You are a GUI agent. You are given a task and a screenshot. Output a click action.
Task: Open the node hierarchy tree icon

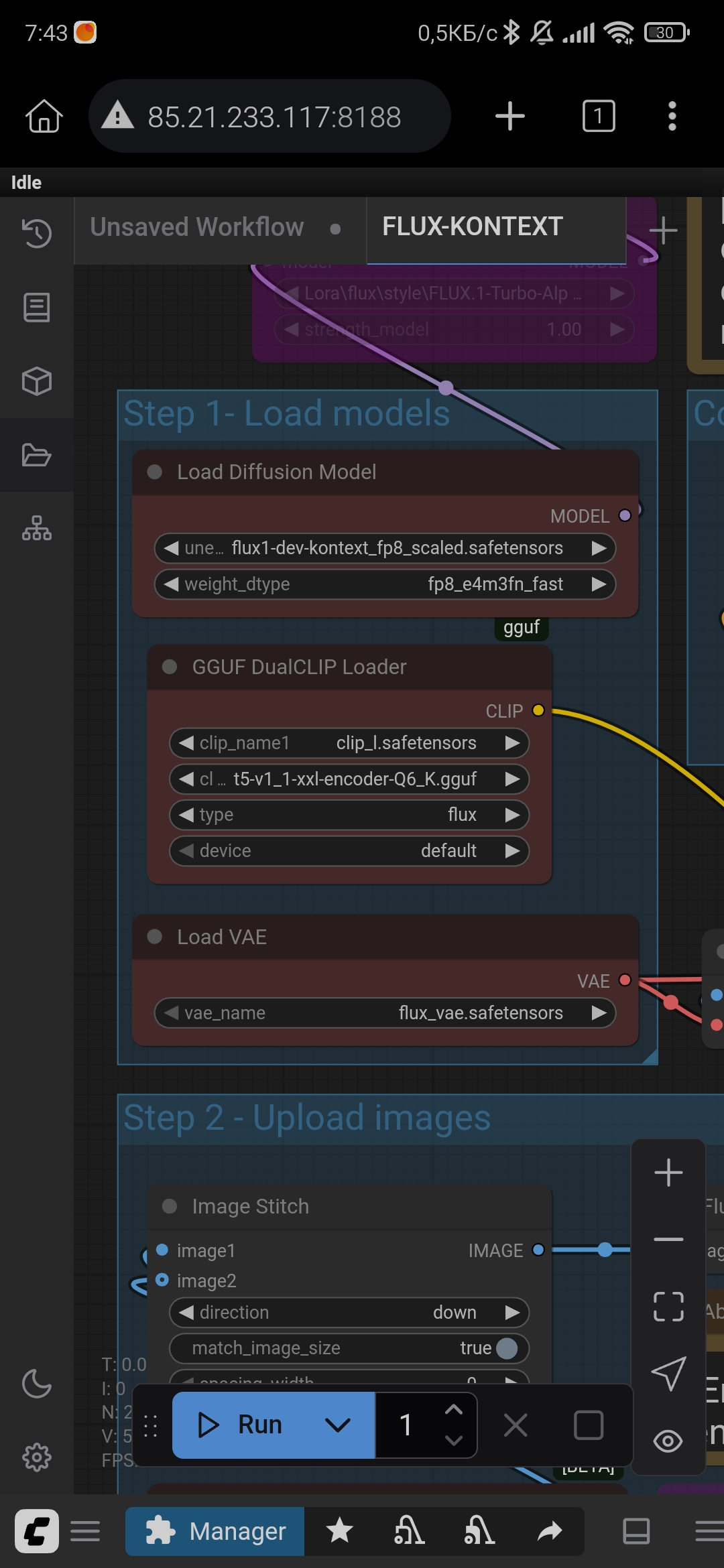coord(37,529)
